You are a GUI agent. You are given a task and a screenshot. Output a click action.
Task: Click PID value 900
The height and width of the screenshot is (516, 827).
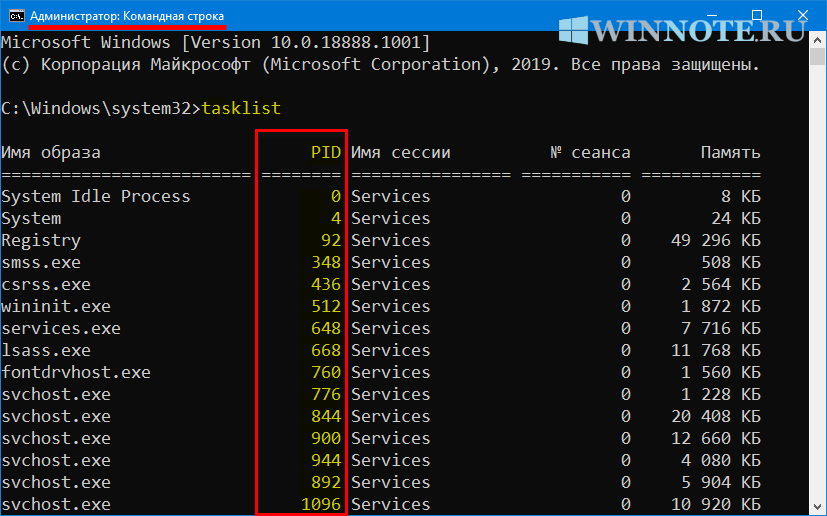(326, 438)
